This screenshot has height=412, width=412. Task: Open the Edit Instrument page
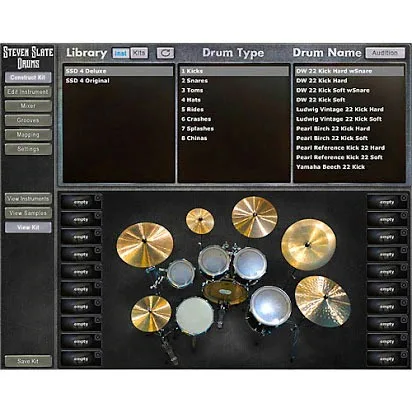[x=28, y=92]
